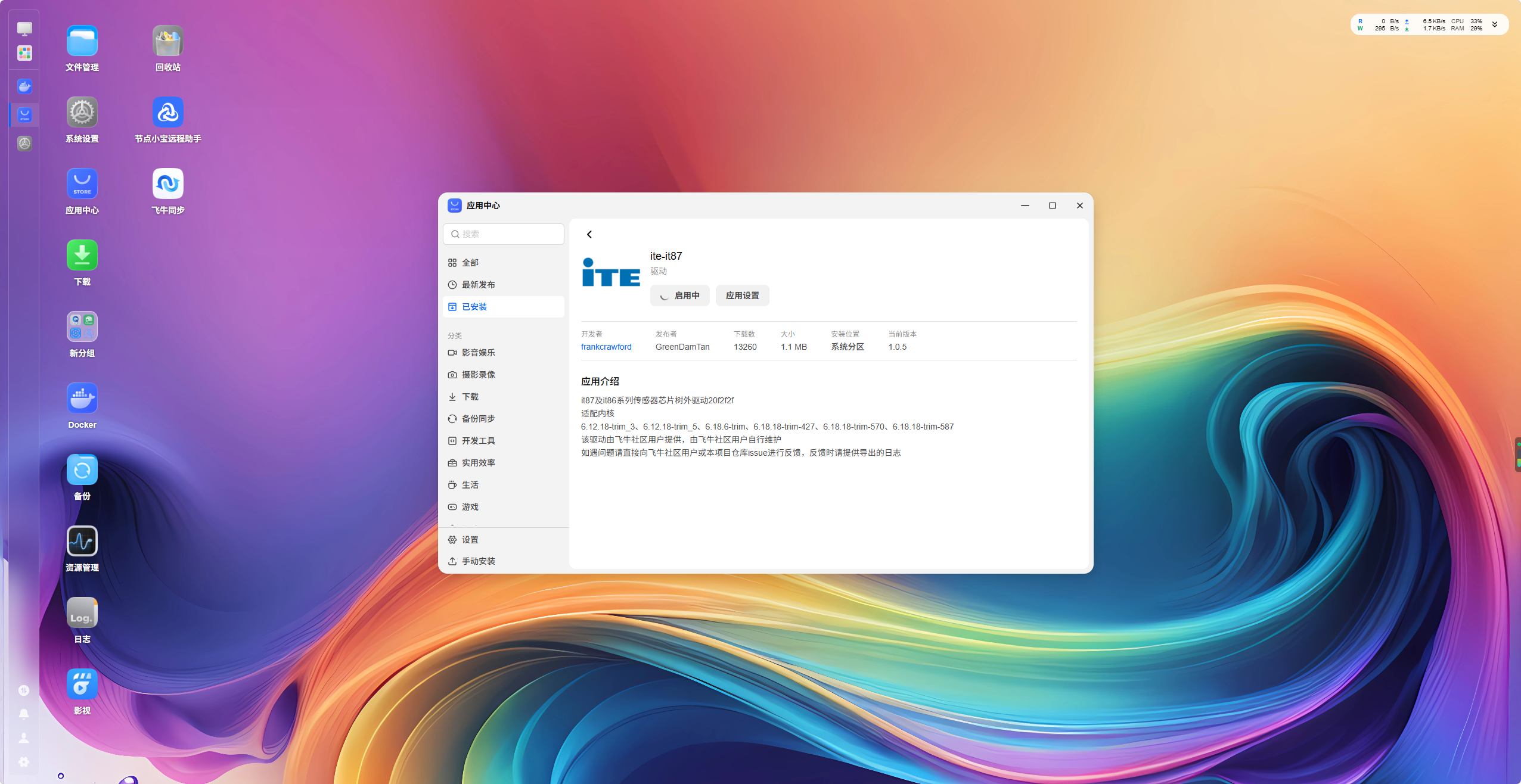Minimize the 应用中心 window
The image size is (1521, 784).
tap(1025, 206)
